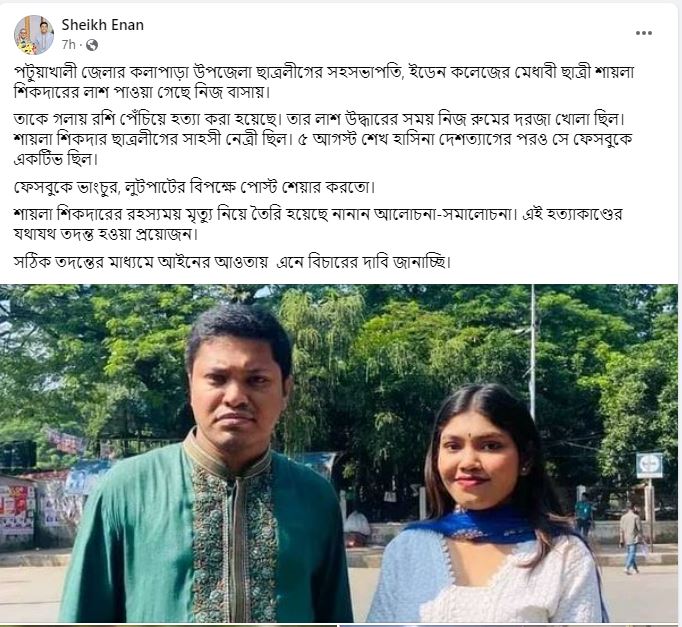Click the line about ফেসবুকে ভাংচুর, লুটপাটের
The height and width of the screenshot is (627, 682).
point(194,187)
